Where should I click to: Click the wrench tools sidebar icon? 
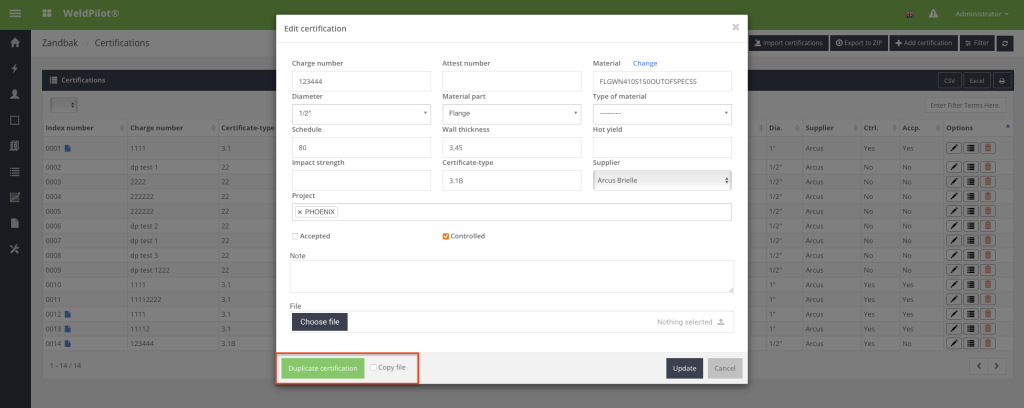tap(15, 248)
